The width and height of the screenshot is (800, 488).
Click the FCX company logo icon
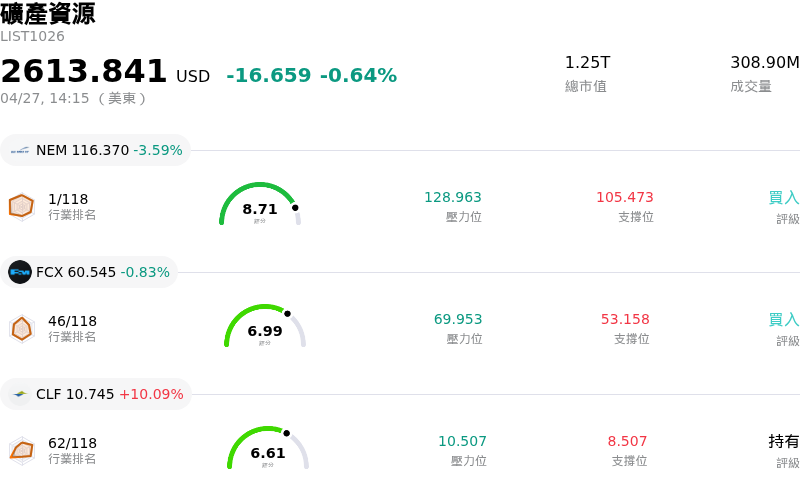pos(20,272)
